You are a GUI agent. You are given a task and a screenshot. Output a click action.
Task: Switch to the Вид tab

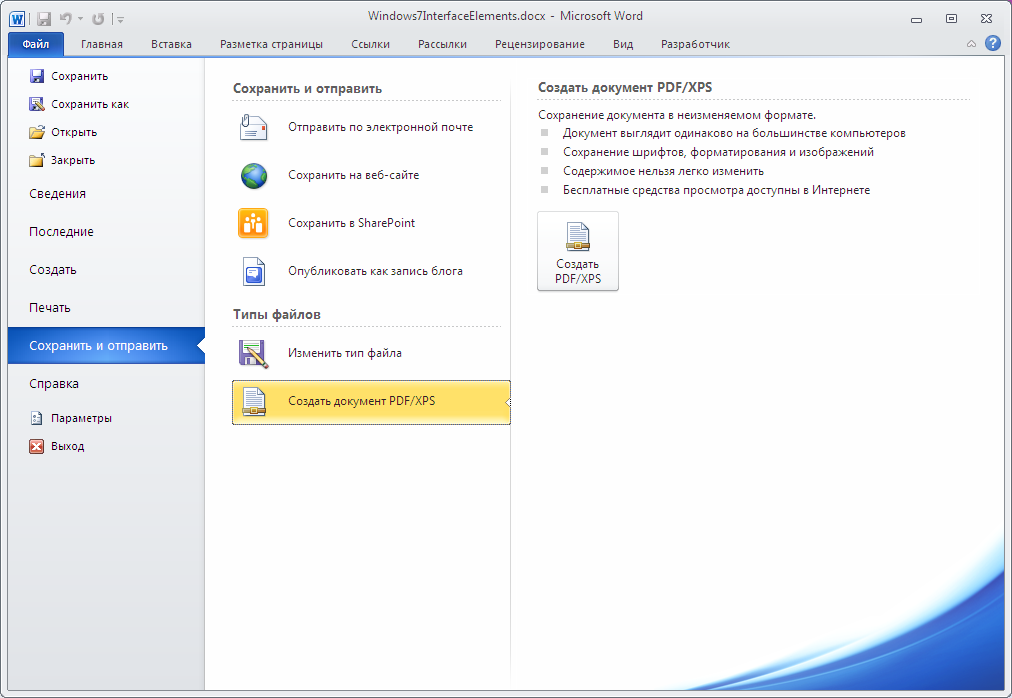[x=623, y=45]
